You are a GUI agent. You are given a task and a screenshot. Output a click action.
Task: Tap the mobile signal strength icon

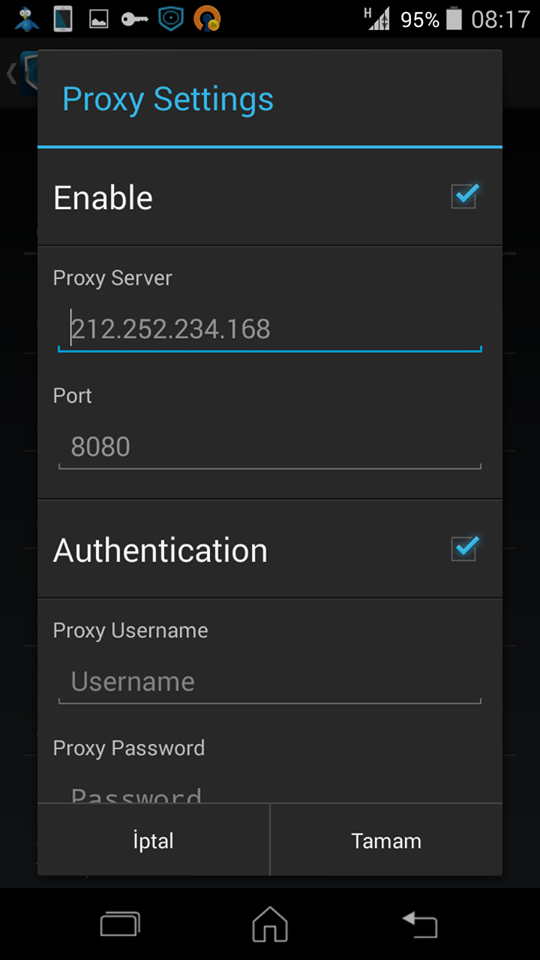377,19
